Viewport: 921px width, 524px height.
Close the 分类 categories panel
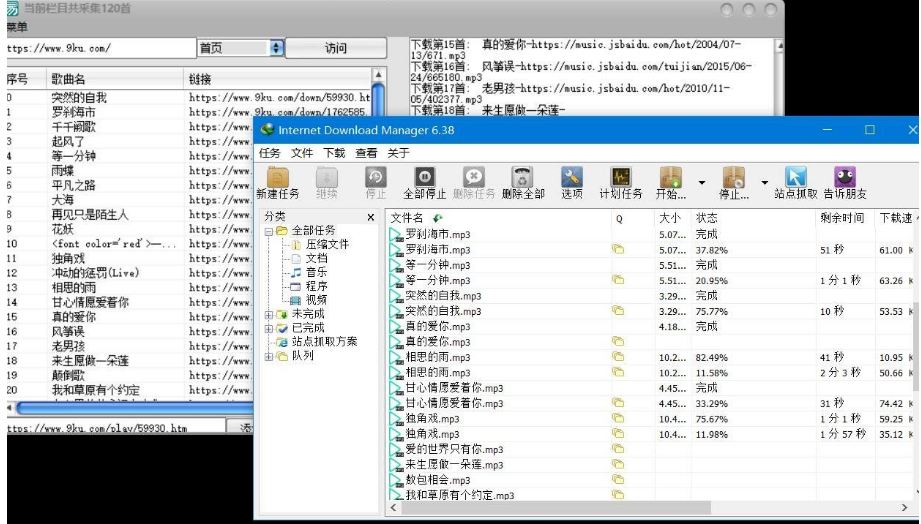coord(371,217)
